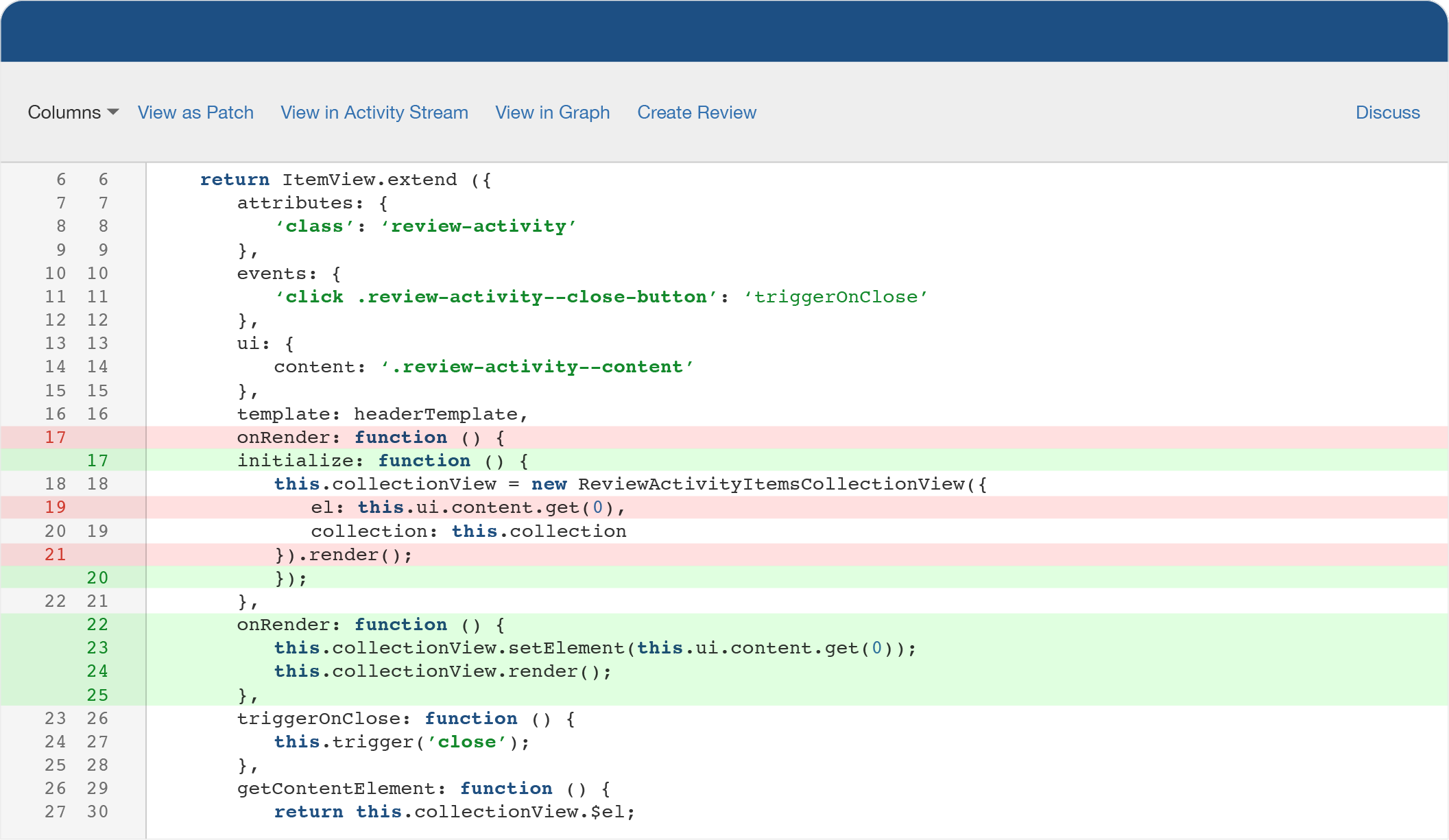Screen dimensions: 1449x840
Task: Open the Discuss panel
Action: point(1388,111)
